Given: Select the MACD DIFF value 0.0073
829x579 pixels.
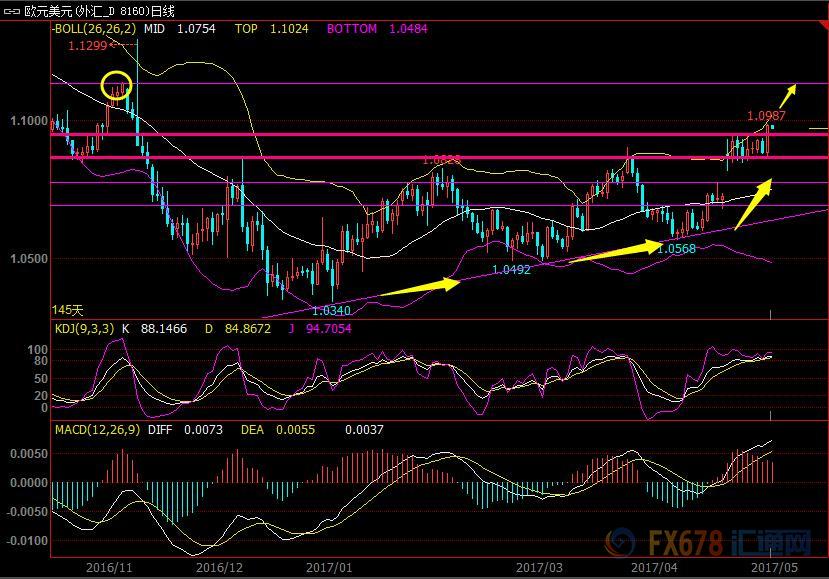Looking at the screenshot, I should coord(204,429).
